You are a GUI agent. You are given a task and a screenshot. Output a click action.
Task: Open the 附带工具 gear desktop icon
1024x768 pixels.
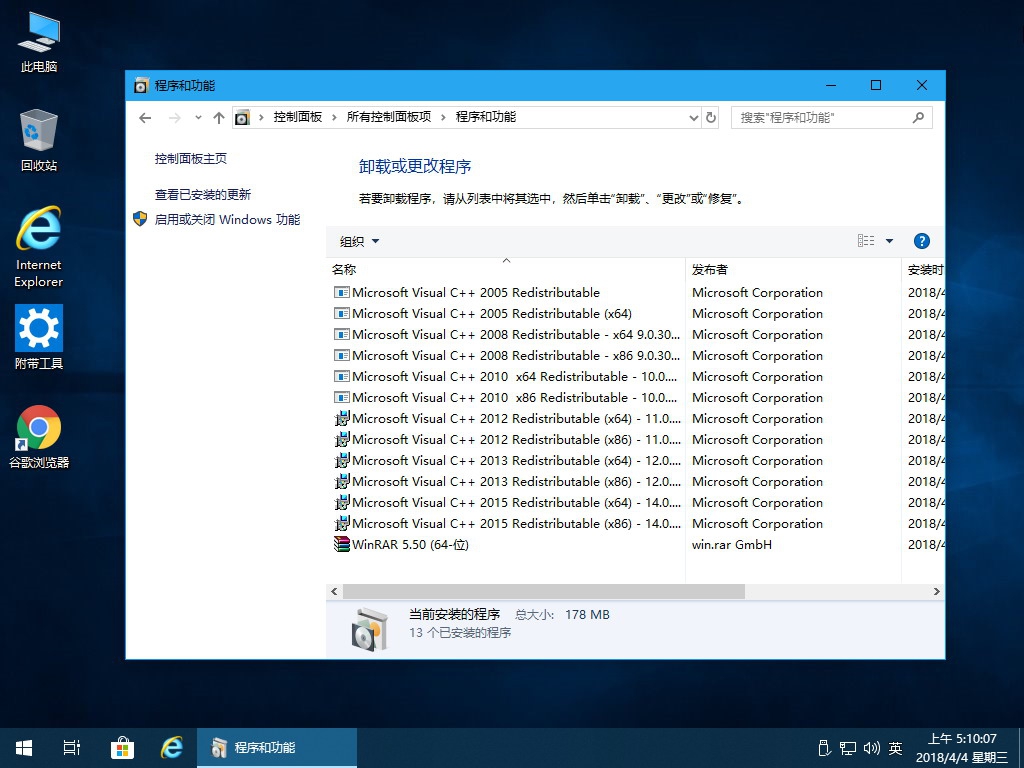pos(39,337)
